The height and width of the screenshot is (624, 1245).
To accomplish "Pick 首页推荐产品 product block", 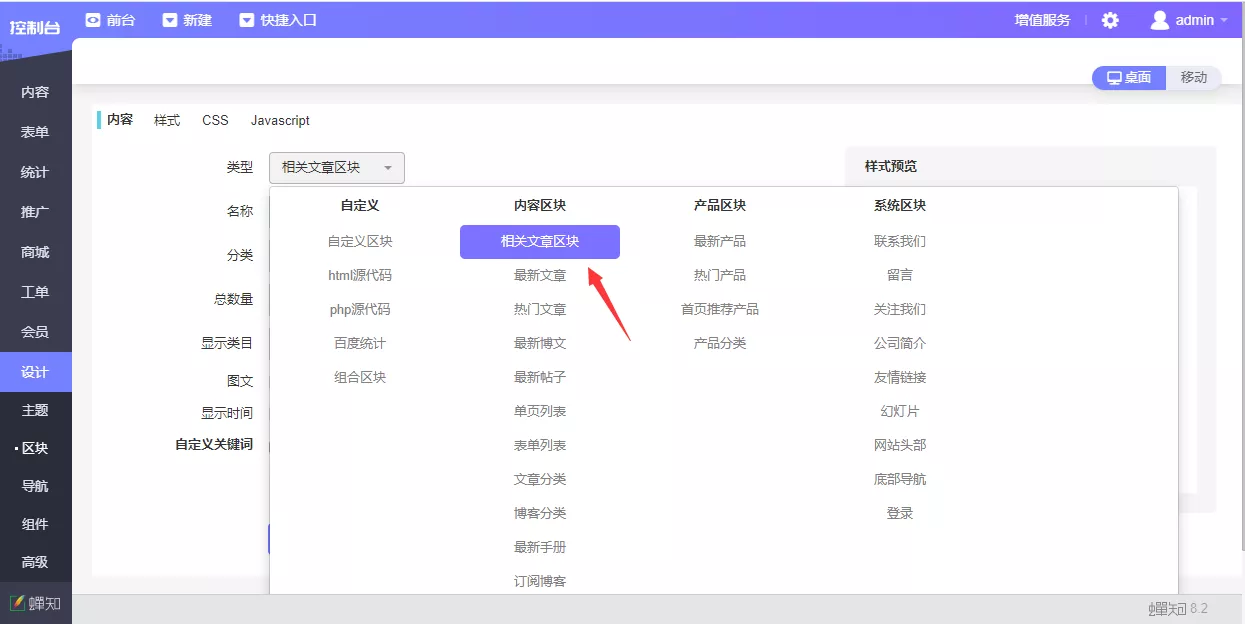I will [720, 309].
